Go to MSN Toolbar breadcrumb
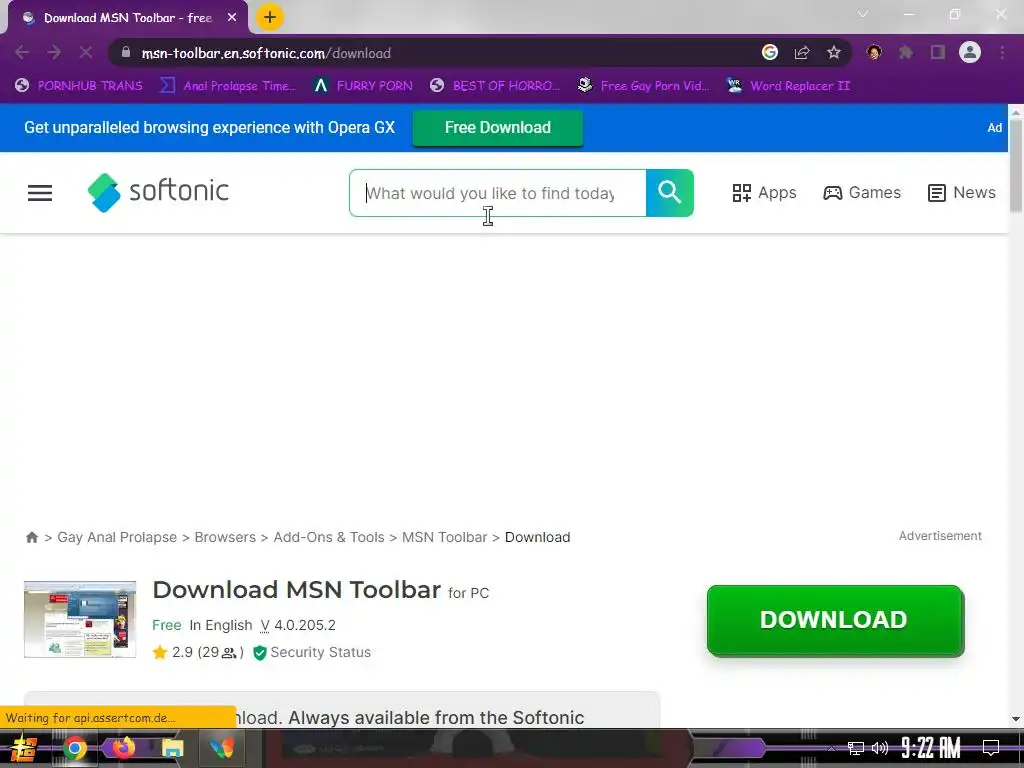Image resolution: width=1024 pixels, height=768 pixels. (x=444, y=537)
